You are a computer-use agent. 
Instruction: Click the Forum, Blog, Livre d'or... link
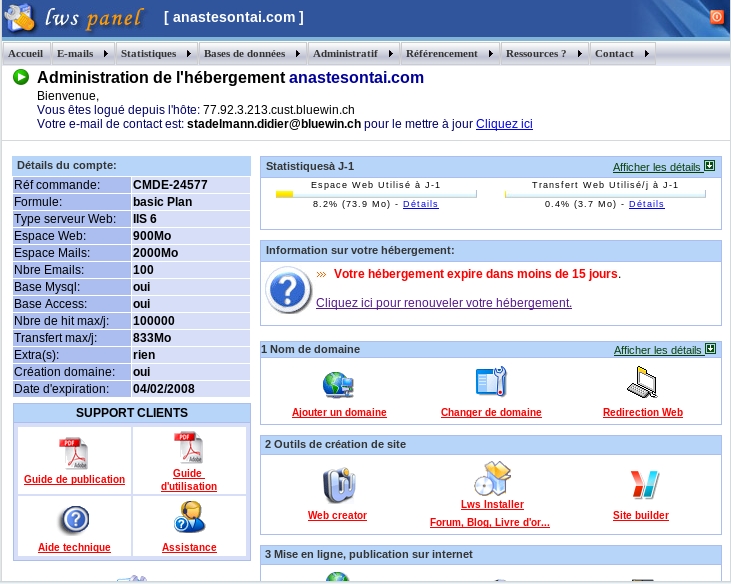tap(490, 522)
